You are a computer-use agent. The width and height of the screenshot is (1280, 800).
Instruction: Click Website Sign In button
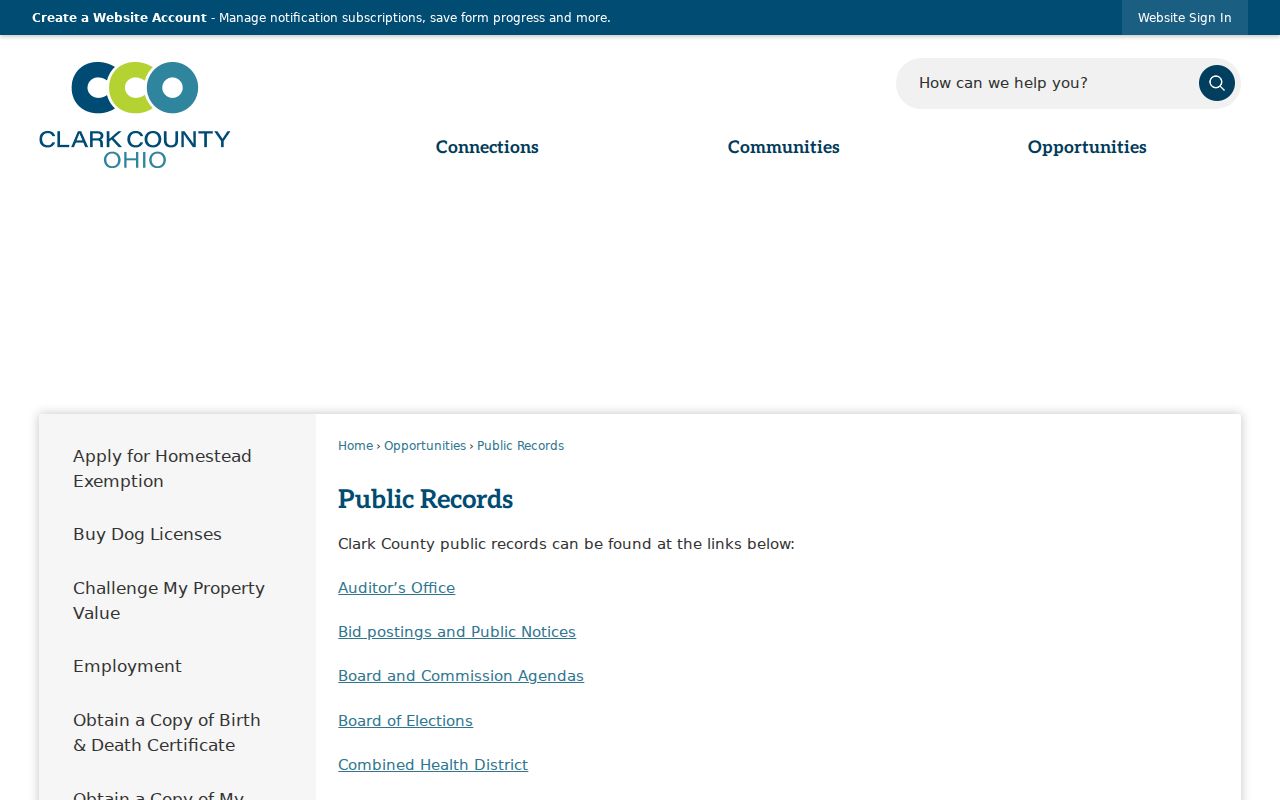pos(1184,18)
